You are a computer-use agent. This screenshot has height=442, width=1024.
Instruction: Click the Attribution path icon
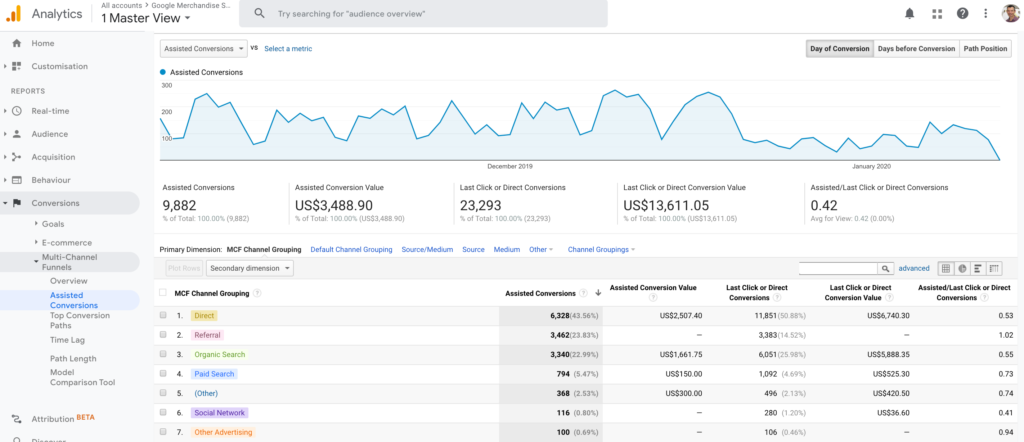pos(17,419)
